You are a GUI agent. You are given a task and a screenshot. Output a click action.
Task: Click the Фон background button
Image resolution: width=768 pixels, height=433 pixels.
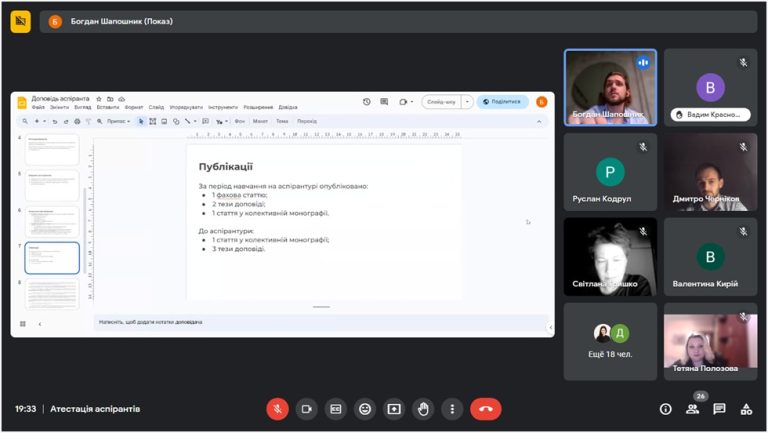click(x=240, y=121)
